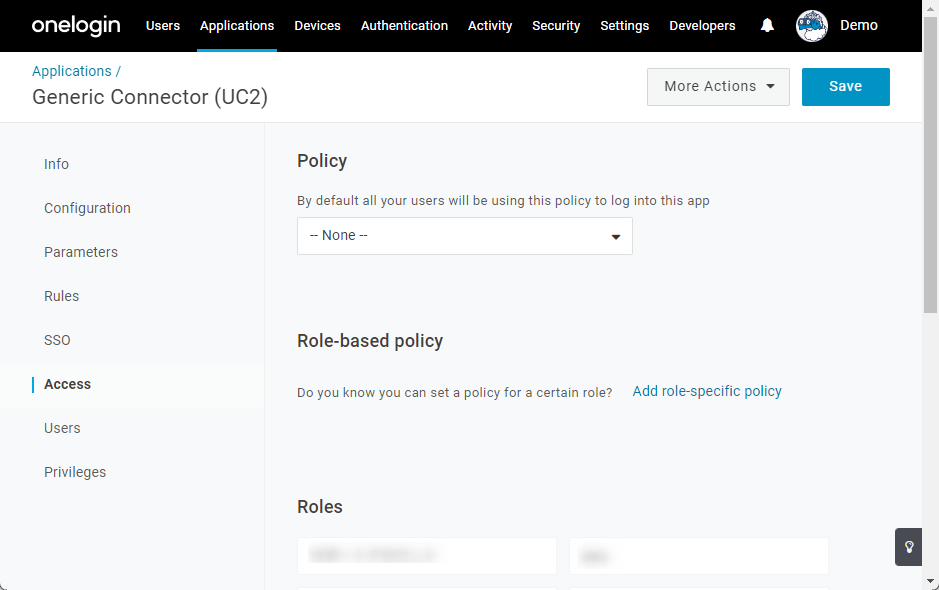Select the Access sidebar tab
939x590 pixels.
tap(68, 384)
